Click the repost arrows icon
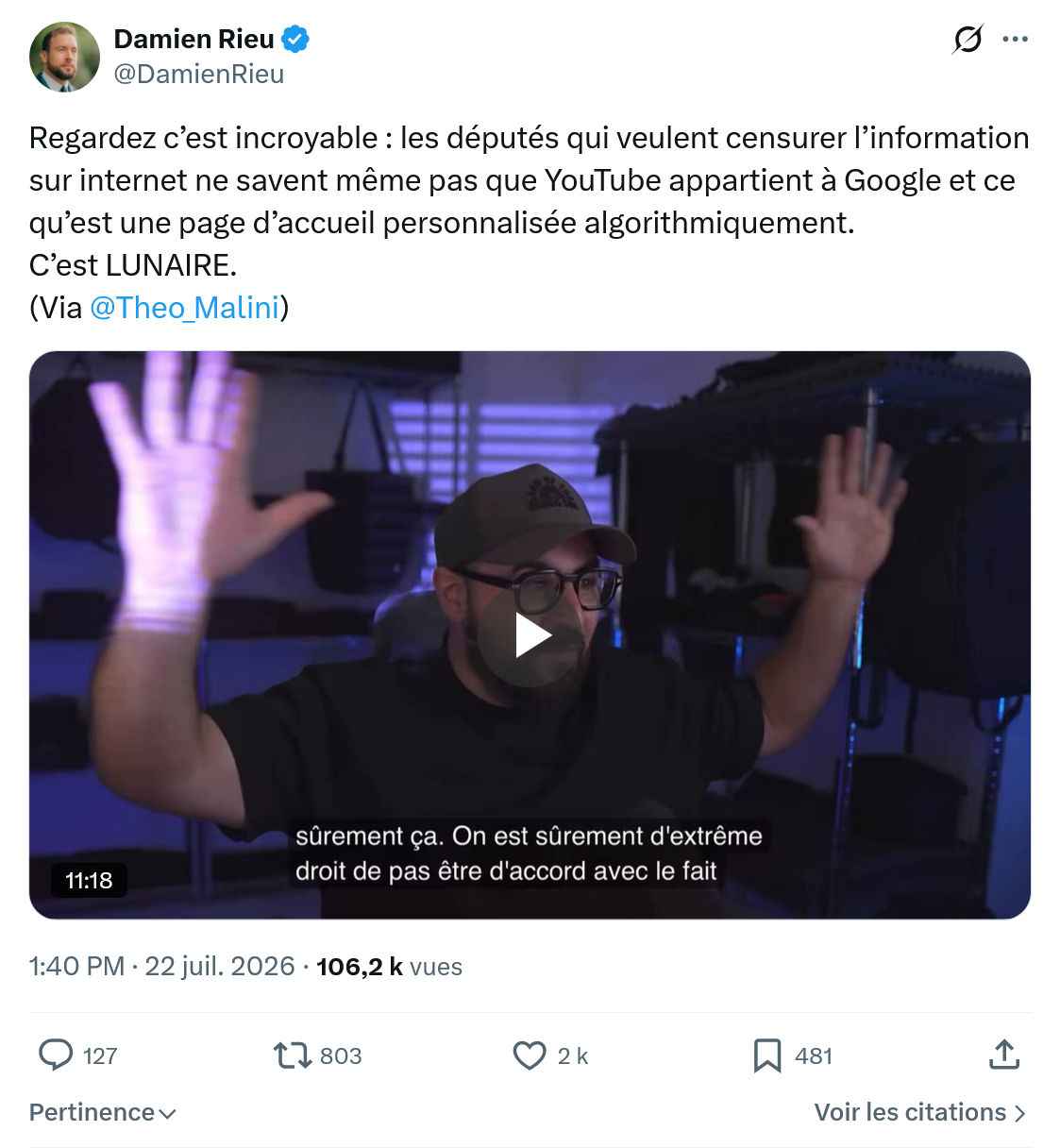Viewport: 1060px width, 1148px height. (x=293, y=1055)
